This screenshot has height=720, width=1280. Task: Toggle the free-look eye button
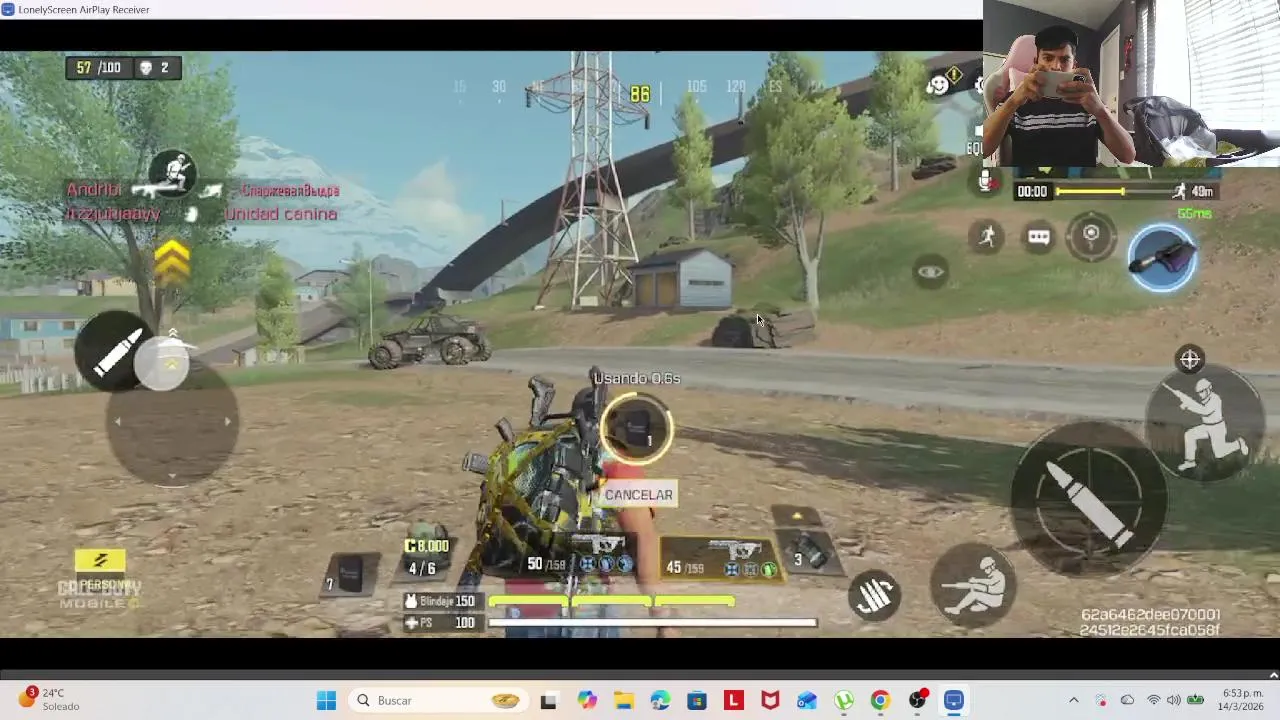[x=931, y=272]
